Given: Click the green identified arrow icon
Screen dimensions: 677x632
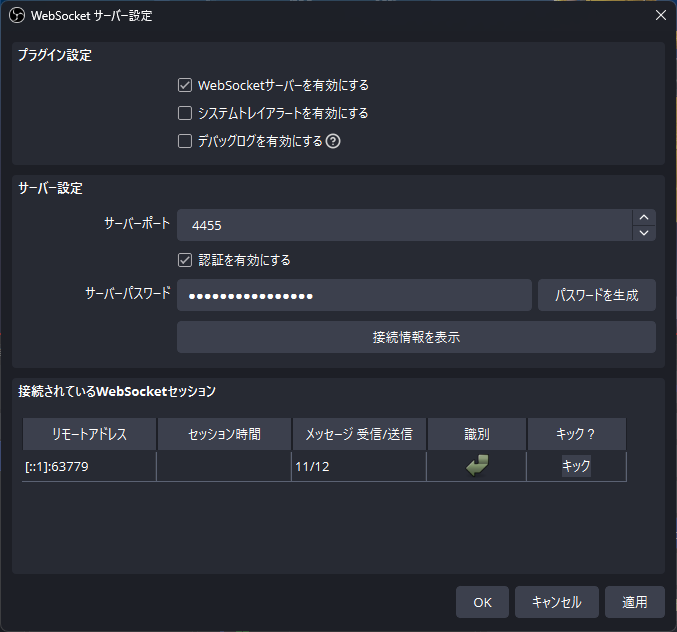Looking at the screenshot, I should (x=477, y=466).
